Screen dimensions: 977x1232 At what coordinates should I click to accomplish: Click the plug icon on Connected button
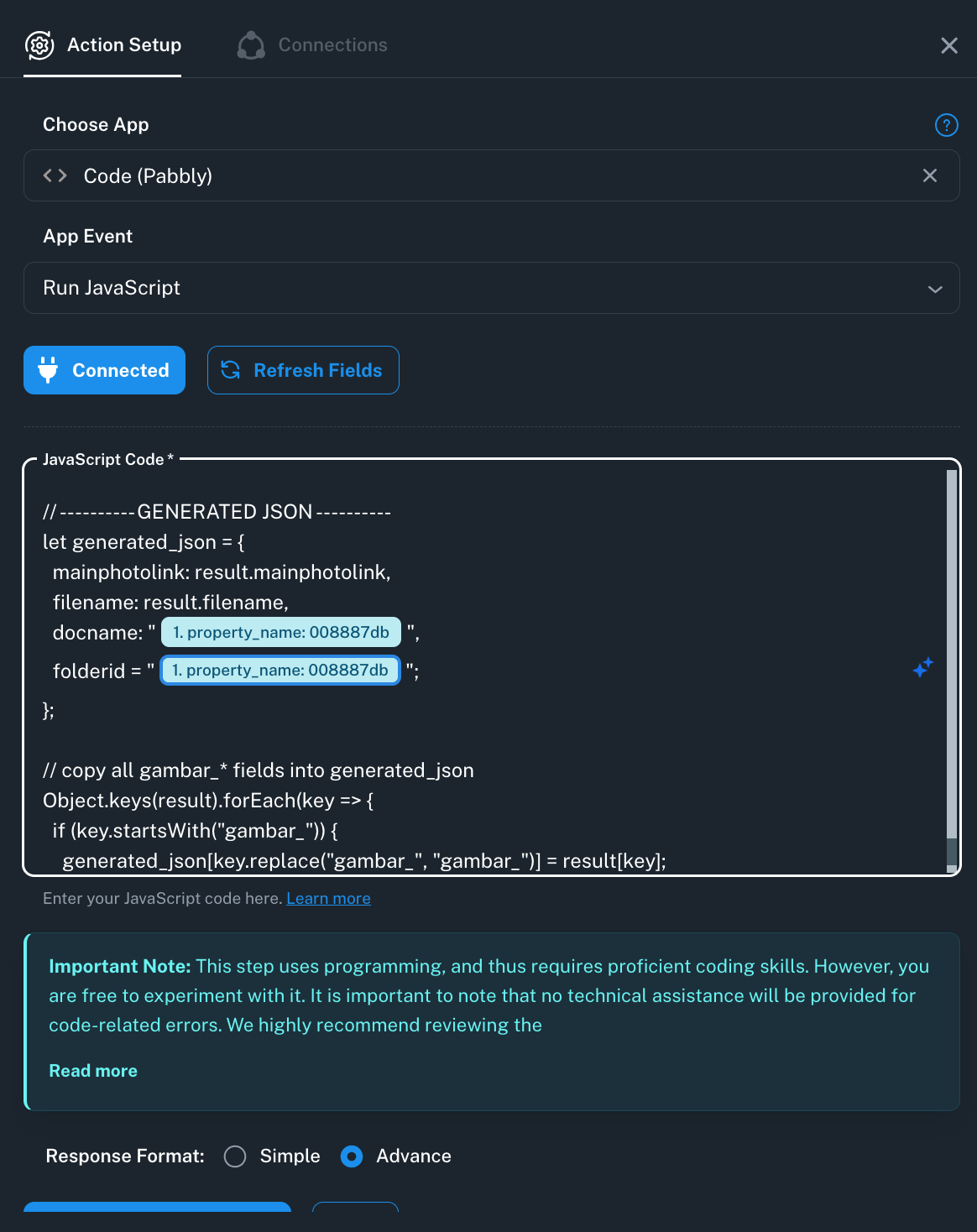pyautogui.click(x=49, y=370)
